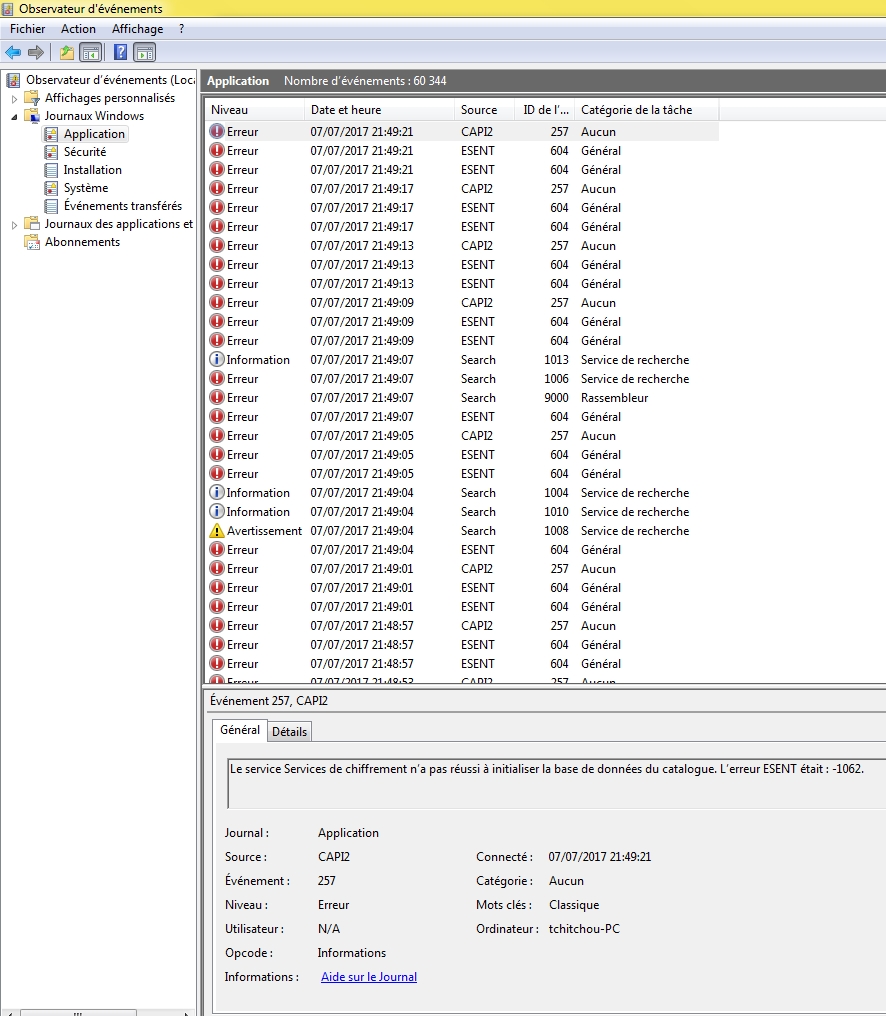Open the Help toolbar icon
The height and width of the screenshot is (1016, 886).
coord(121,52)
